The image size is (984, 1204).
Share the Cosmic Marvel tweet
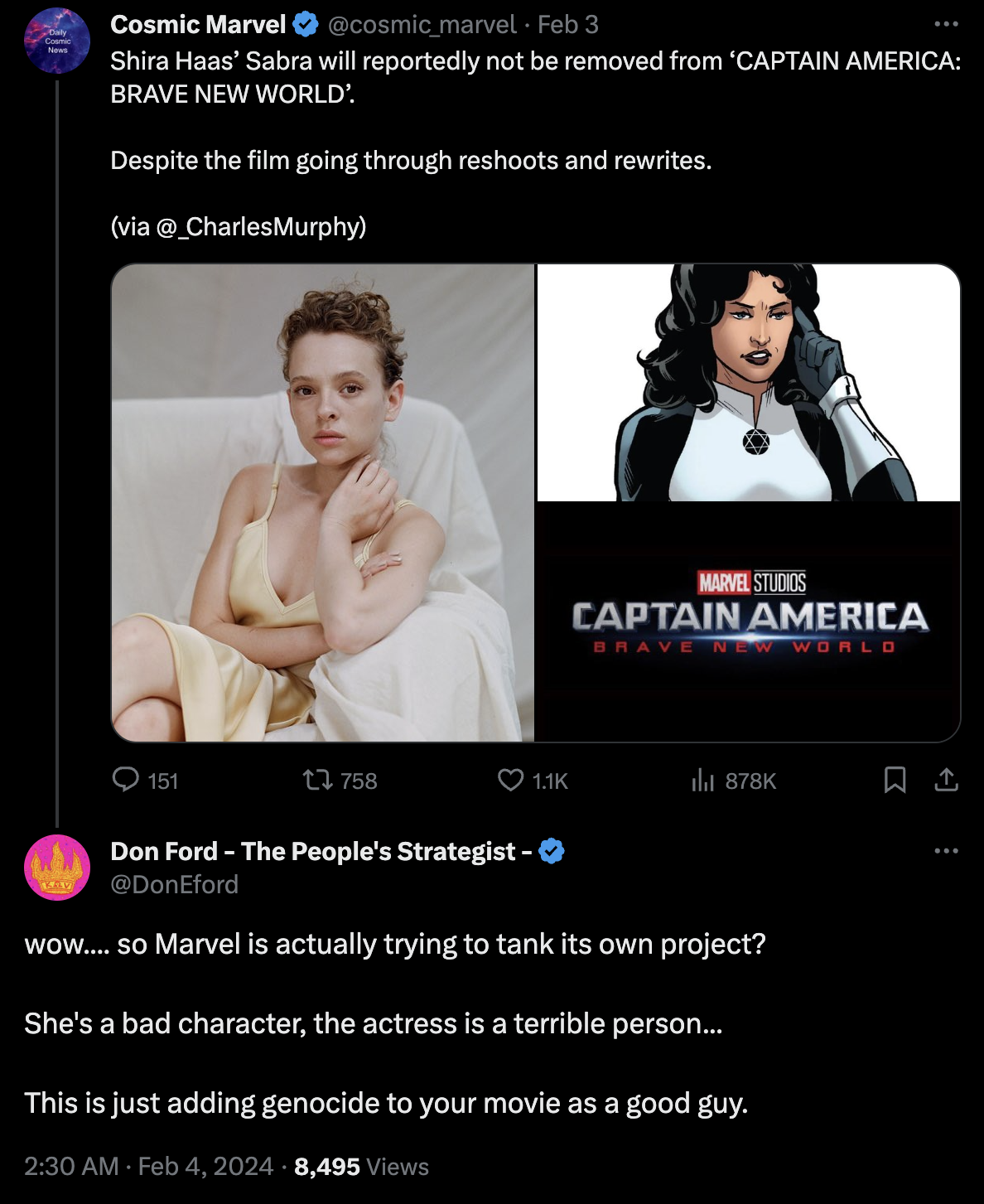coord(946,780)
